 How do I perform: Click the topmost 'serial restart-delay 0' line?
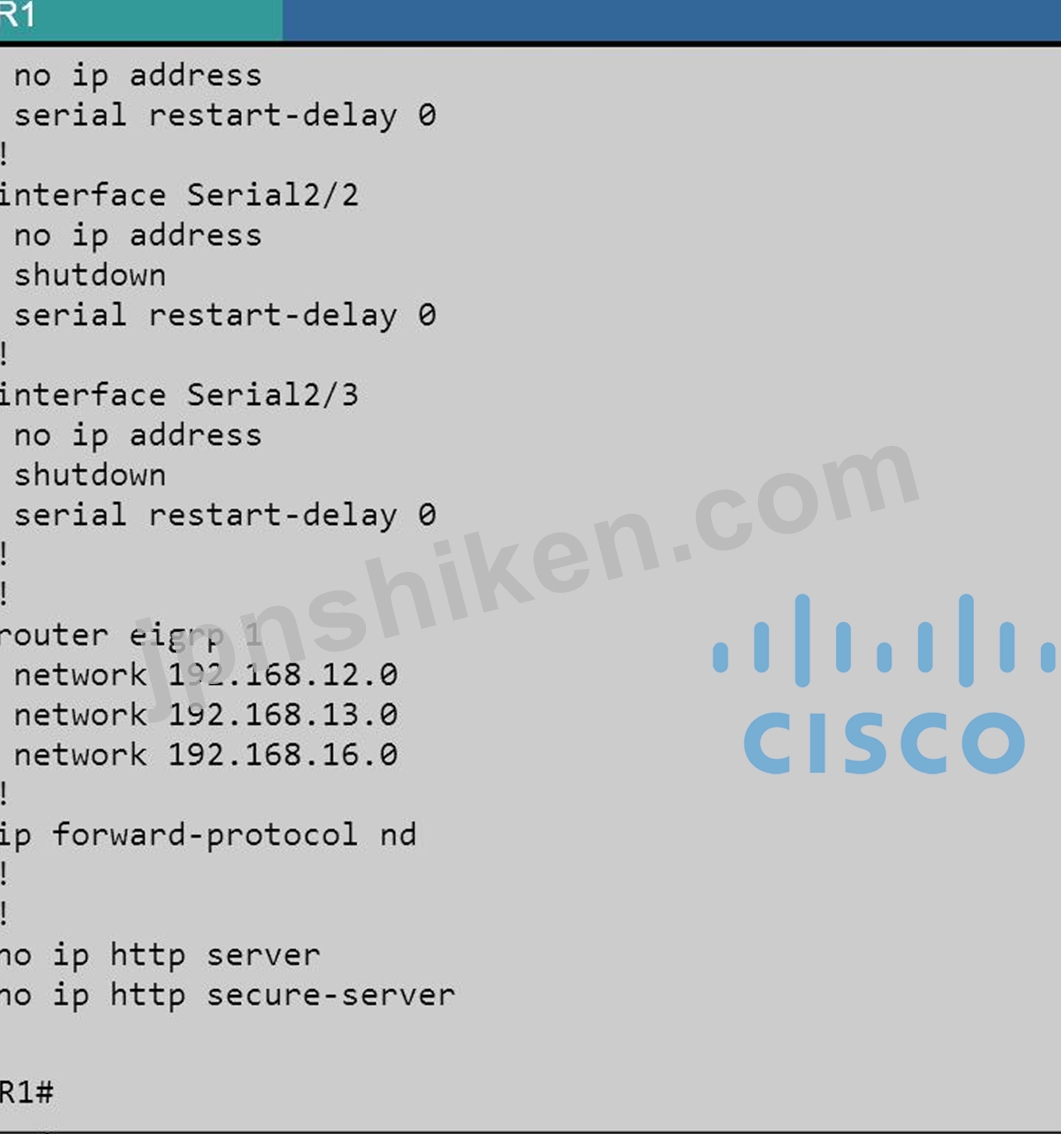(225, 116)
